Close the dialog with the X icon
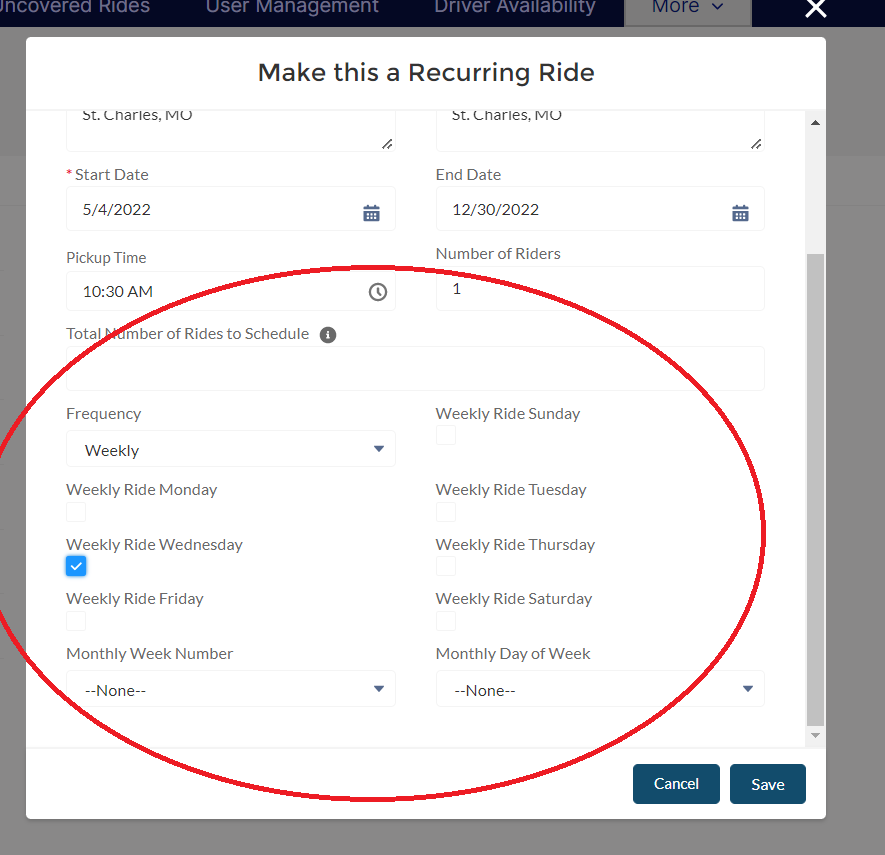 click(x=816, y=9)
